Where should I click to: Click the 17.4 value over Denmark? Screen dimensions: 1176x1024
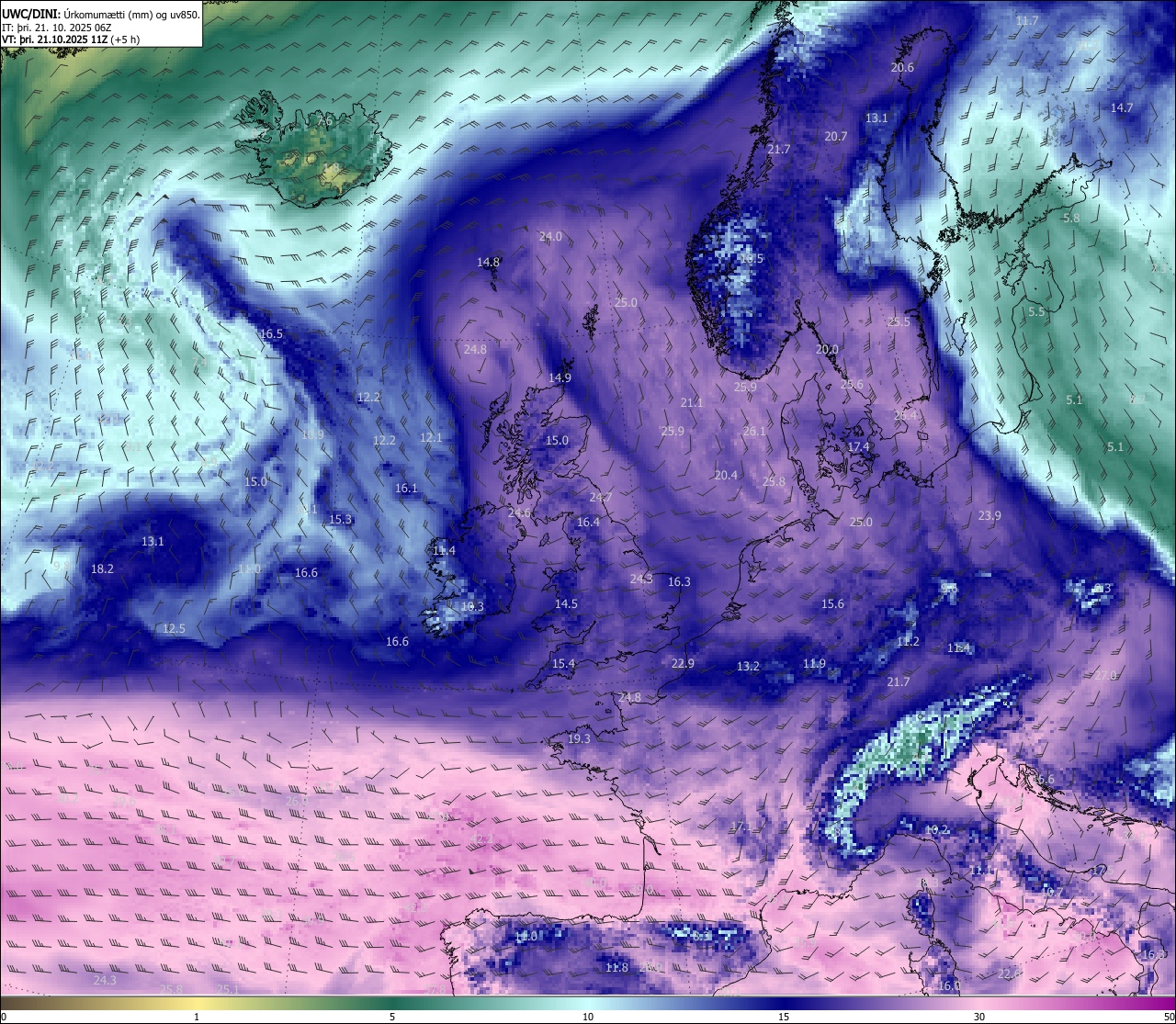(858, 446)
